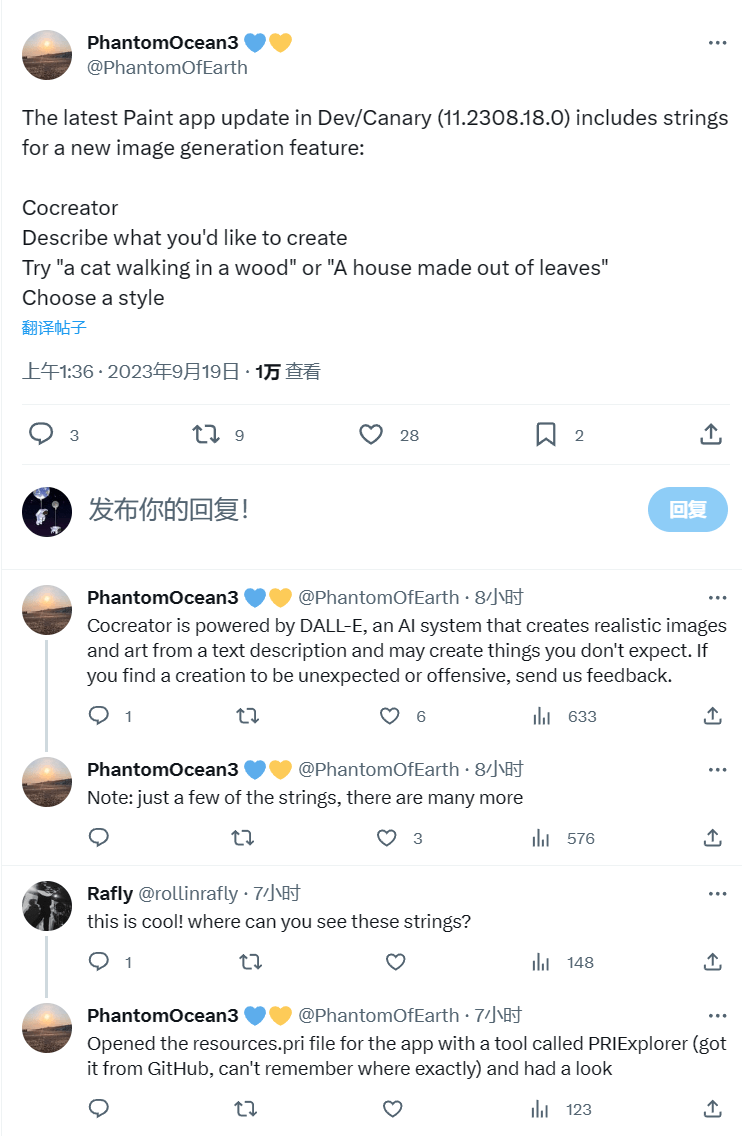The height and width of the screenshot is (1136, 742).
Task: Bookmark the main Paint app tweet
Action: (x=546, y=434)
